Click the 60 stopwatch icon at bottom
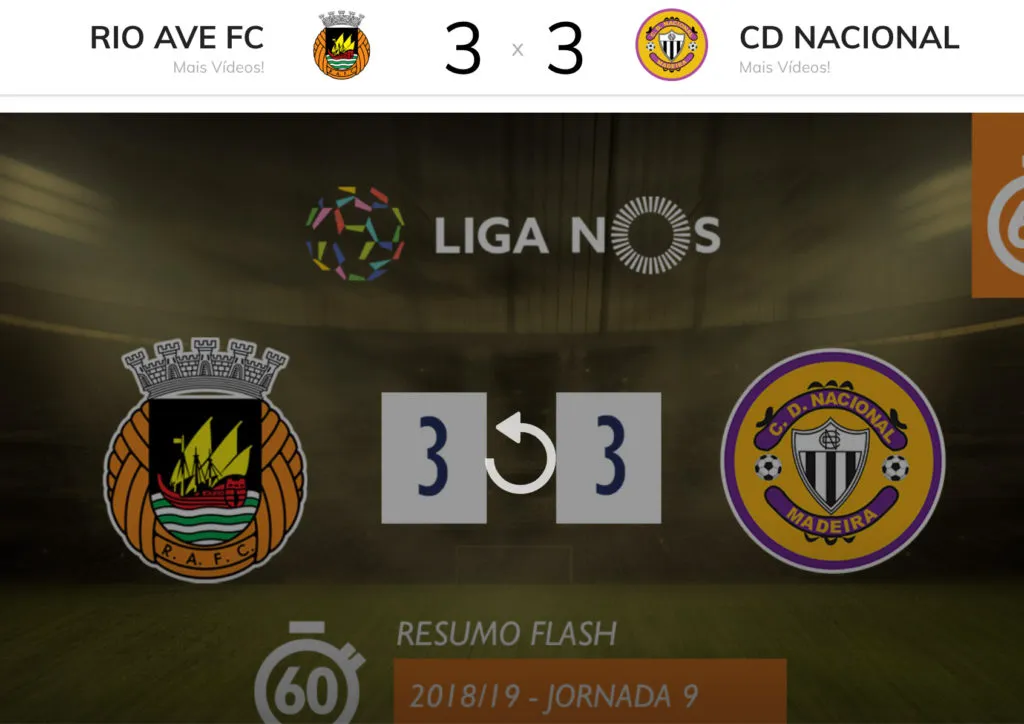This screenshot has height=724, width=1024. tap(308, 672)
